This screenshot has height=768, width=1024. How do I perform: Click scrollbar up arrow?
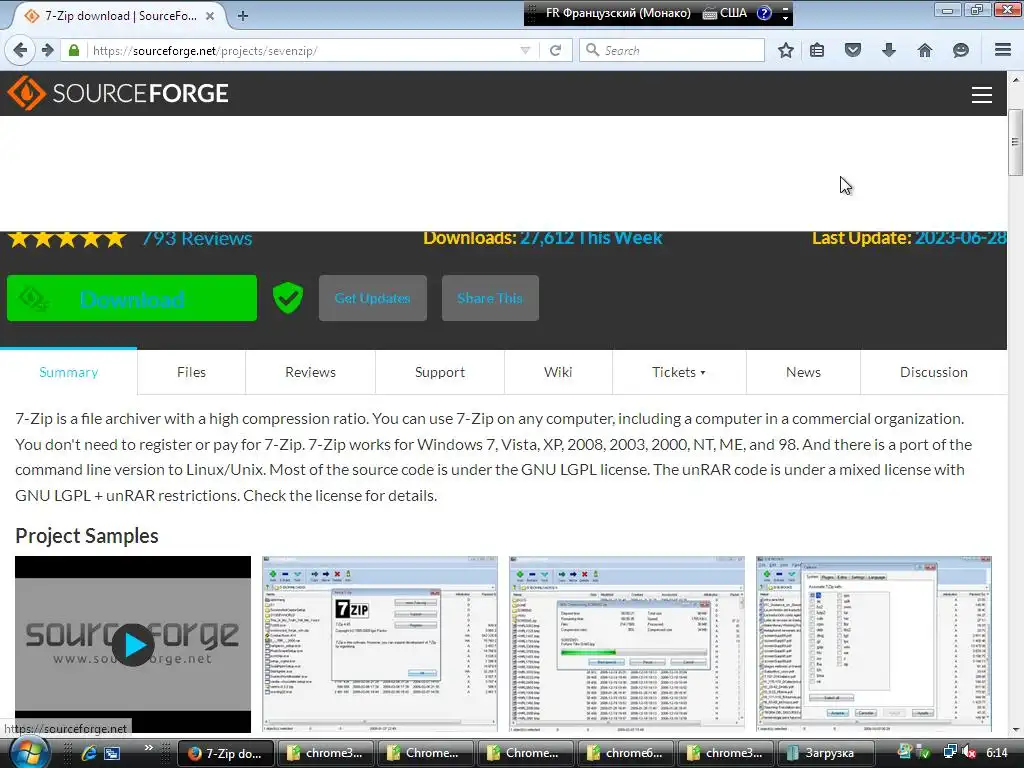pos(1016,80)
